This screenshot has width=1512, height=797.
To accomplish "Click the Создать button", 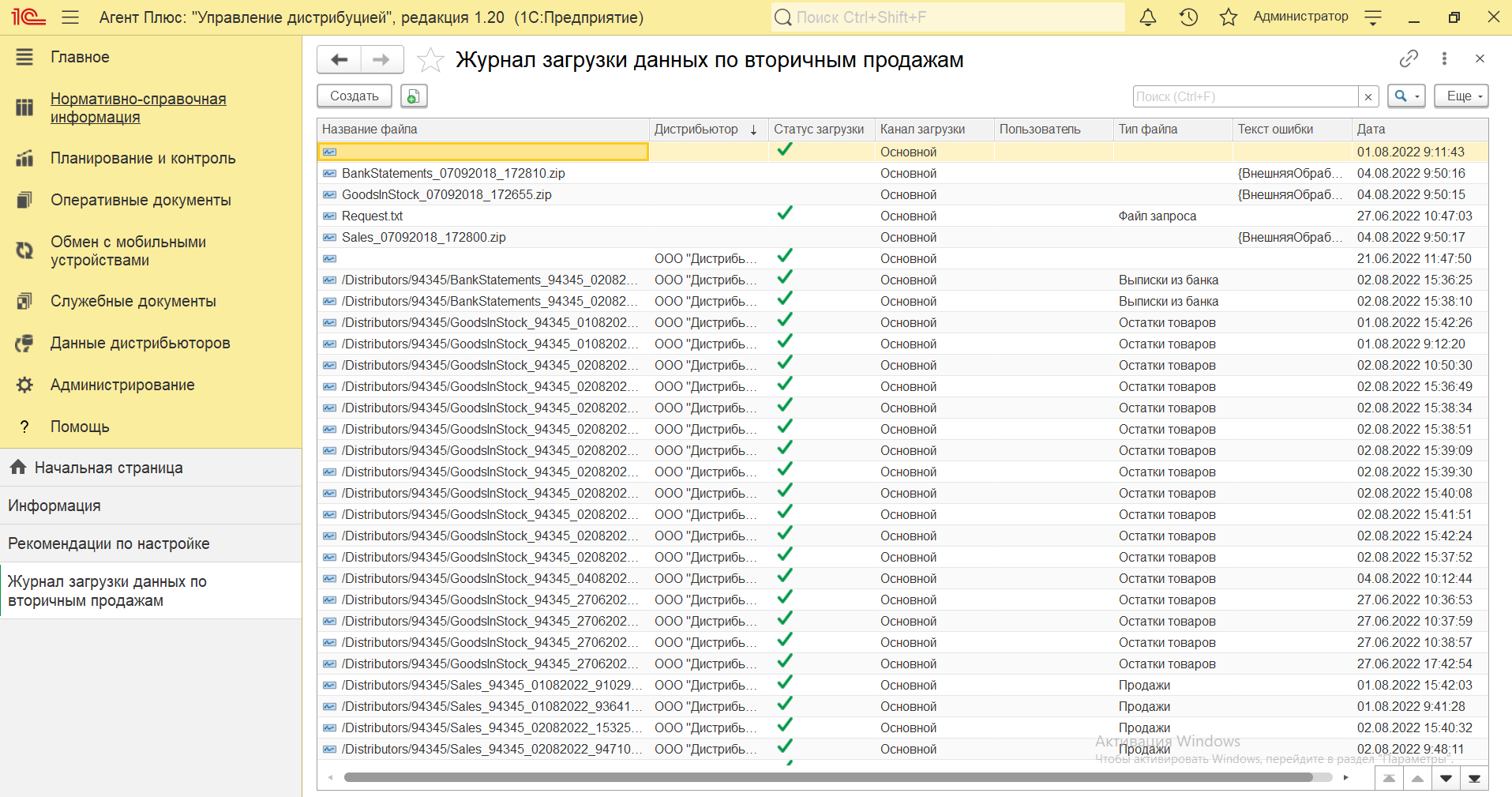I will 355,96.
